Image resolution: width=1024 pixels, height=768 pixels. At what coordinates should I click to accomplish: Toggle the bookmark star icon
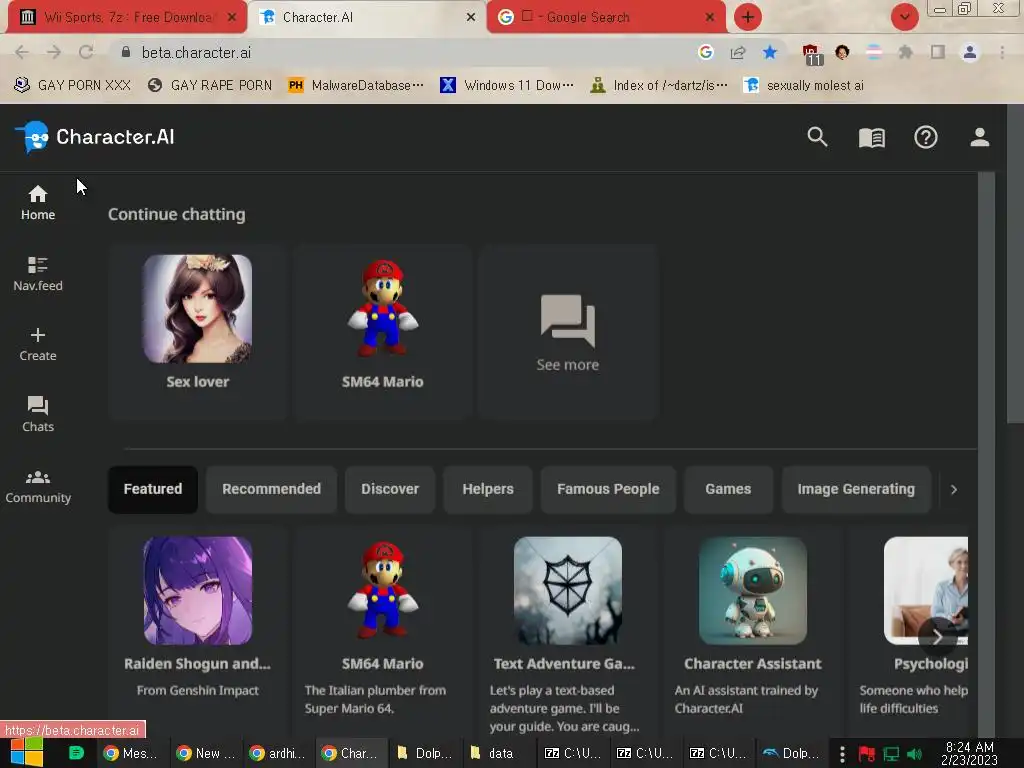coord(770,52)
